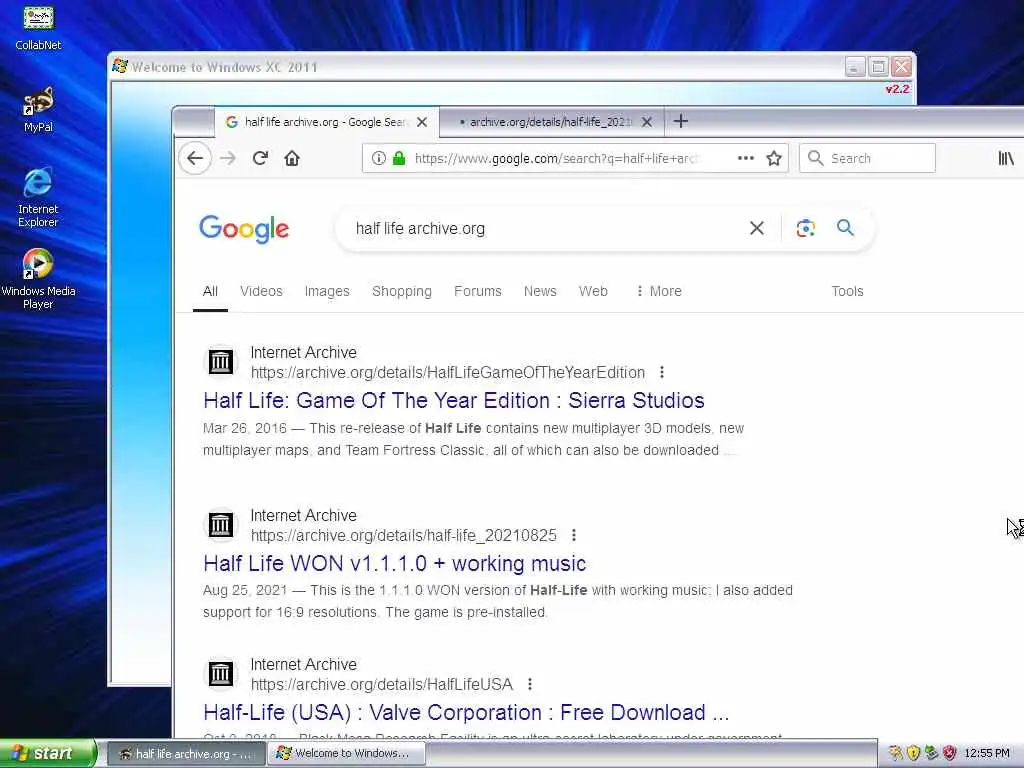Open Half Life WON v1.1.1.0 + working music link
The height and width of the screenshot is (768, 1024).
394,564
